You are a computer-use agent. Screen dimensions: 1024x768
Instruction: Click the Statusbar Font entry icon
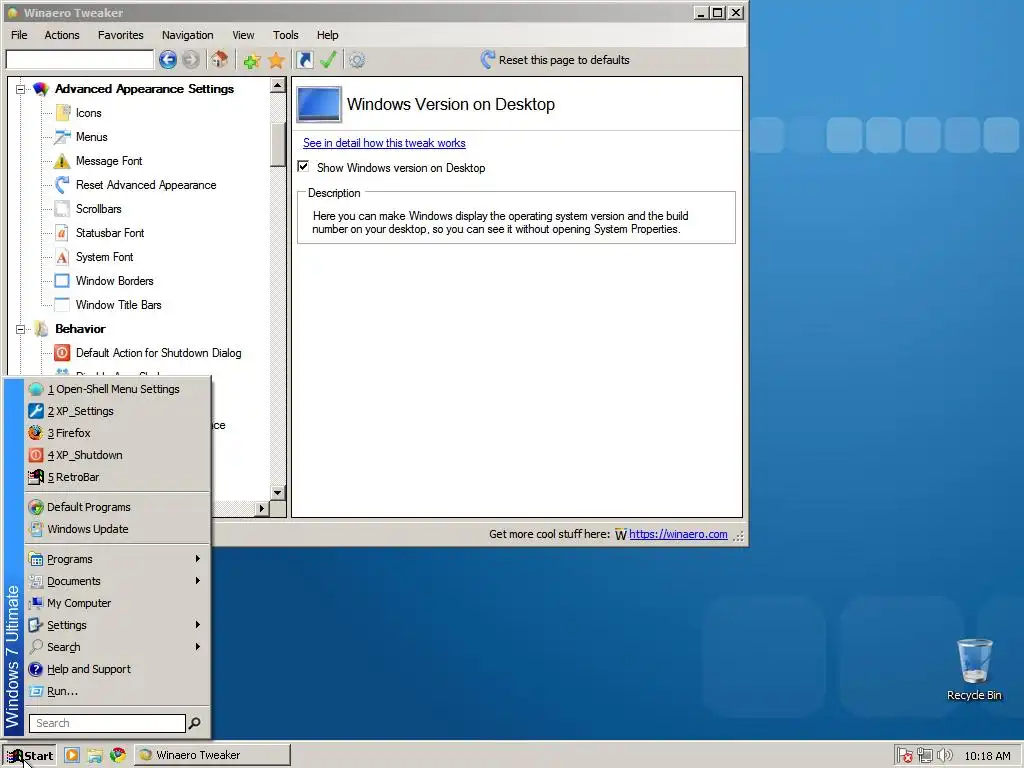click(x=62, y=233)
